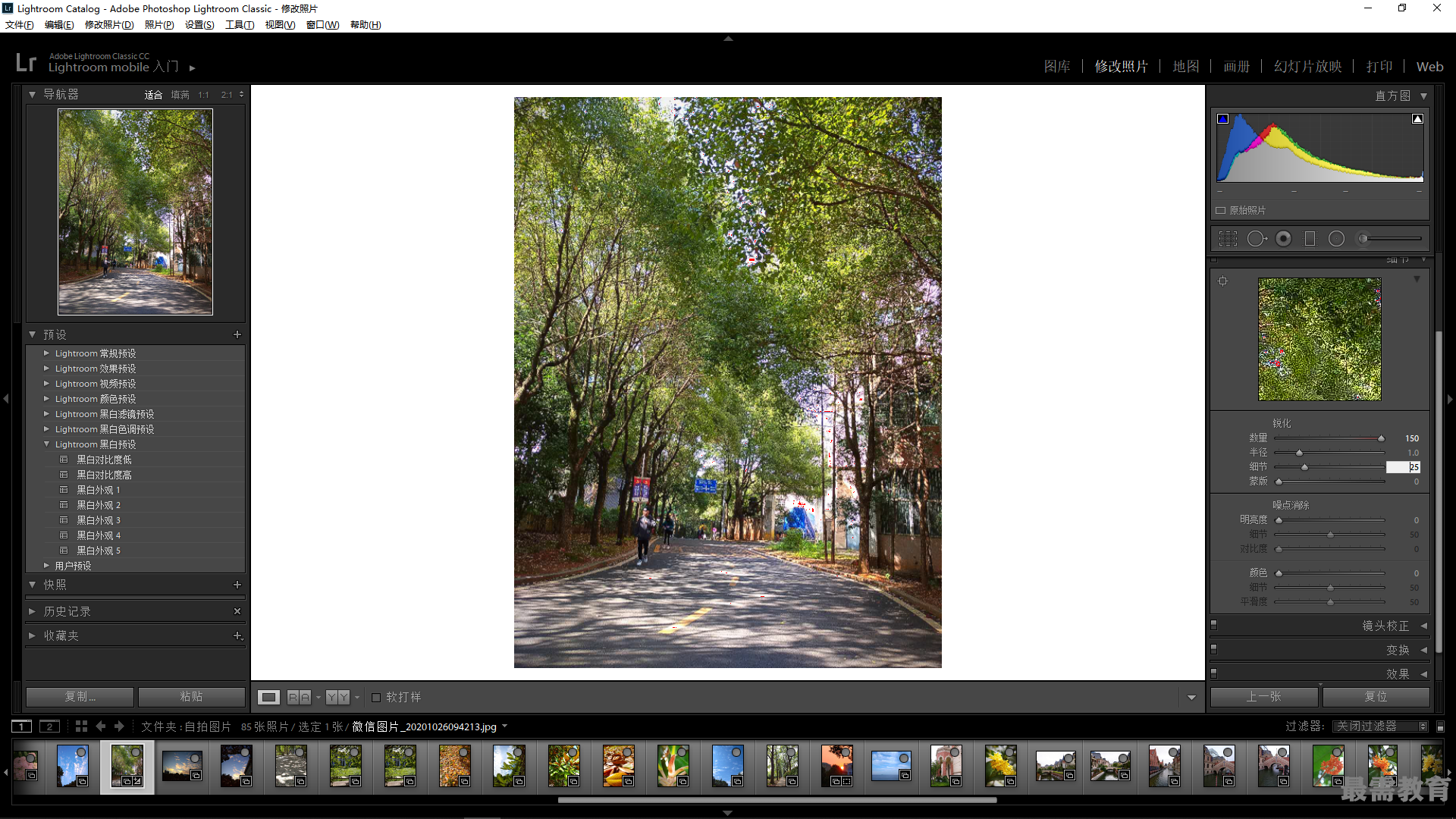Open Grid view icon in filmstrip bar
The height and width of the screenshot is (819, 1456).
click(81, 726)
